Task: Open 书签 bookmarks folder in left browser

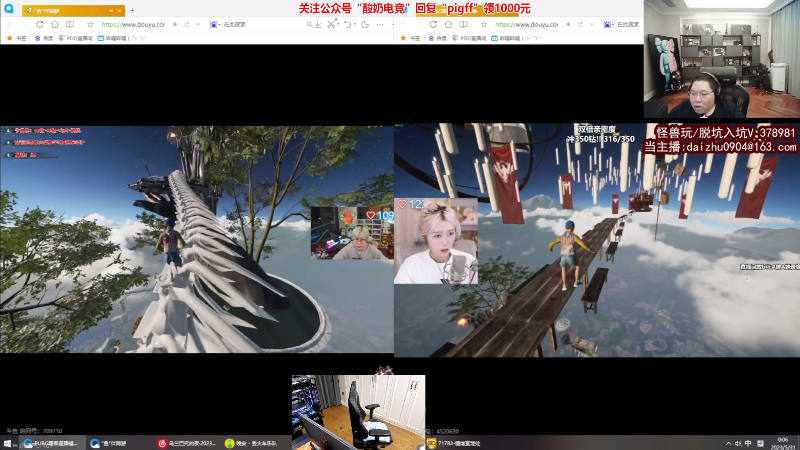Action: pos(16,38)
